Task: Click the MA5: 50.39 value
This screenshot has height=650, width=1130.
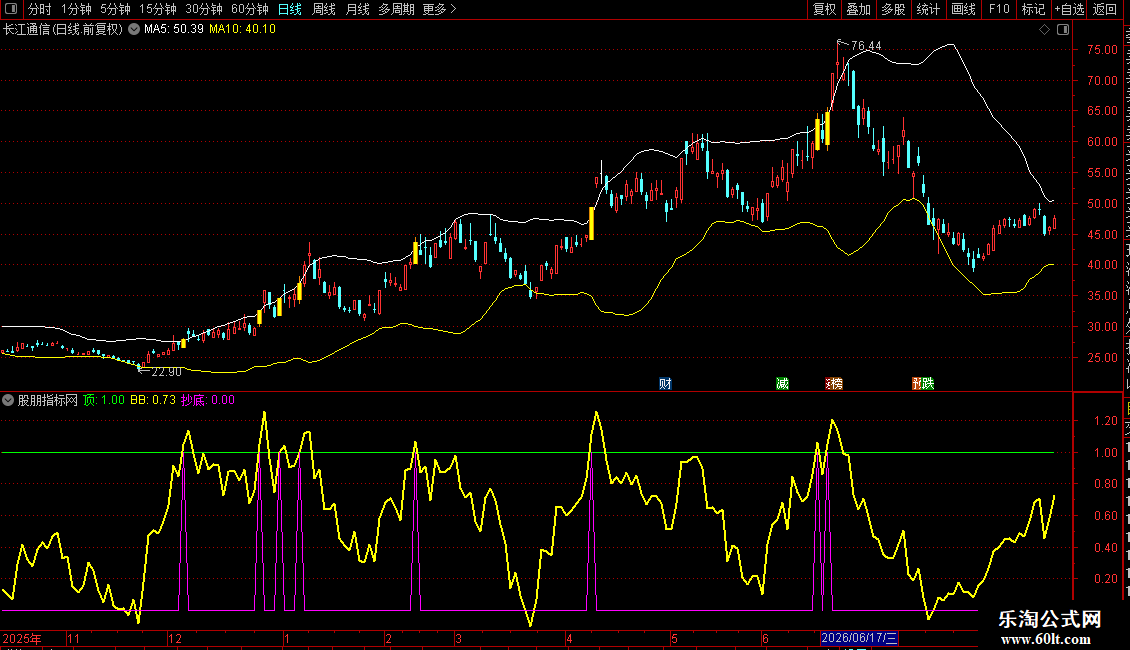Action: pos(174,30)
